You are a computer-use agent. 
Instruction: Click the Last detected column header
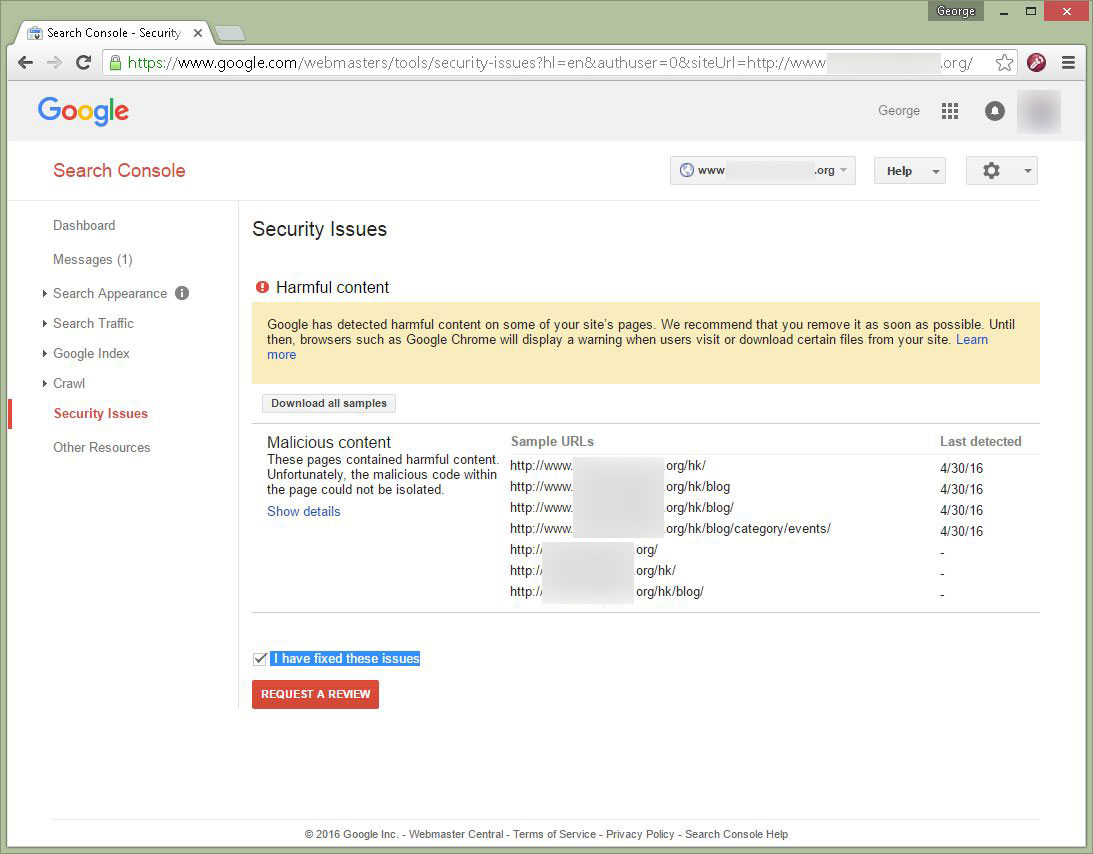(980, 441)
